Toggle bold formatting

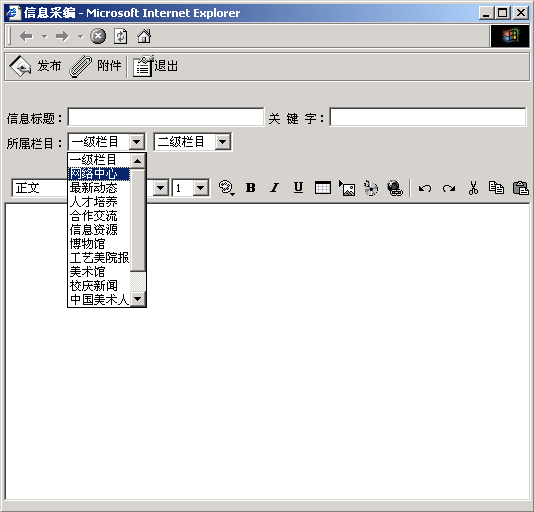pos(251,188)
